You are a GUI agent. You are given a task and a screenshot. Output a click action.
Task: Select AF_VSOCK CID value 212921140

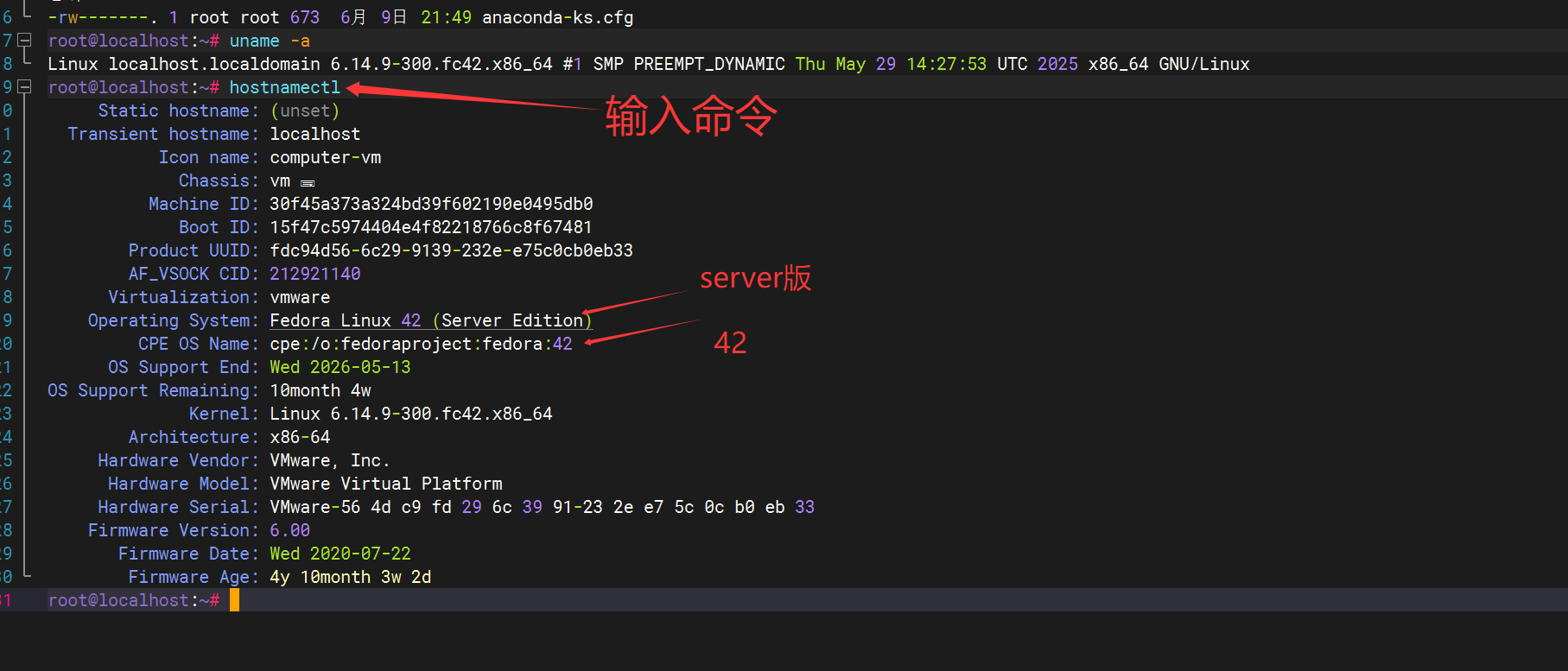(315, 274)
